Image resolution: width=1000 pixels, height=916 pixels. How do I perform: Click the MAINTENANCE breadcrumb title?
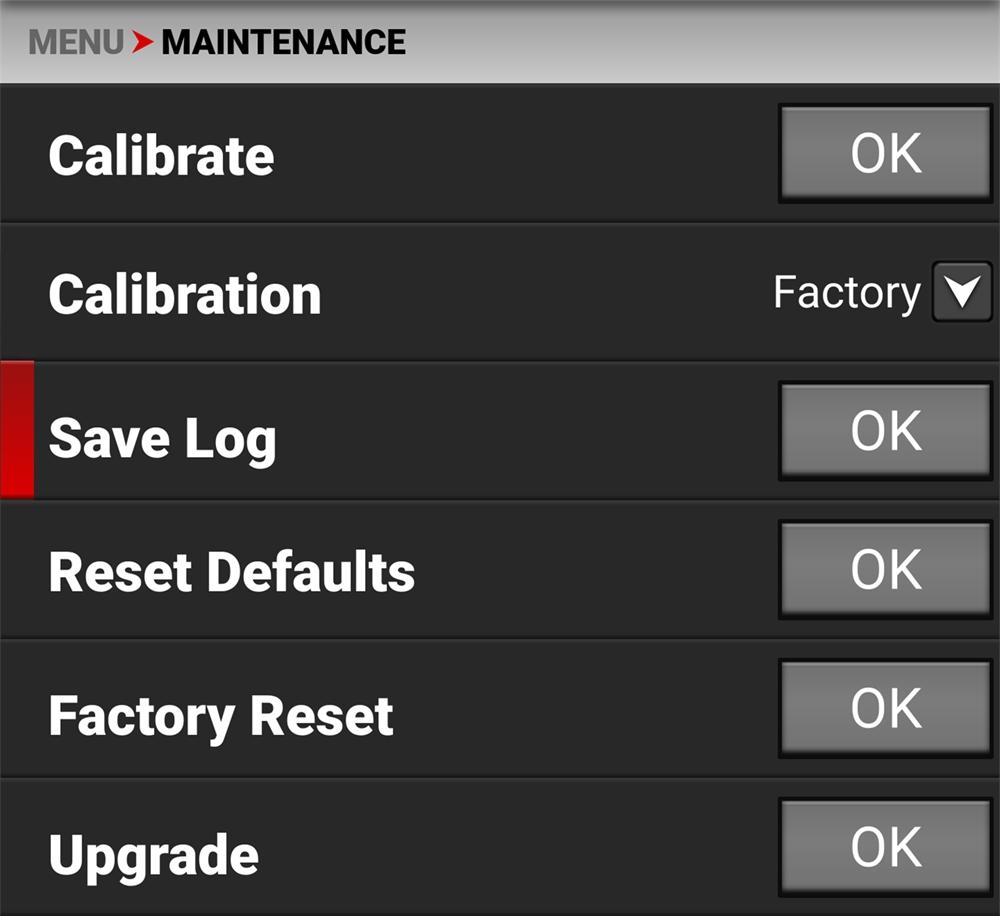pos(283,43)
